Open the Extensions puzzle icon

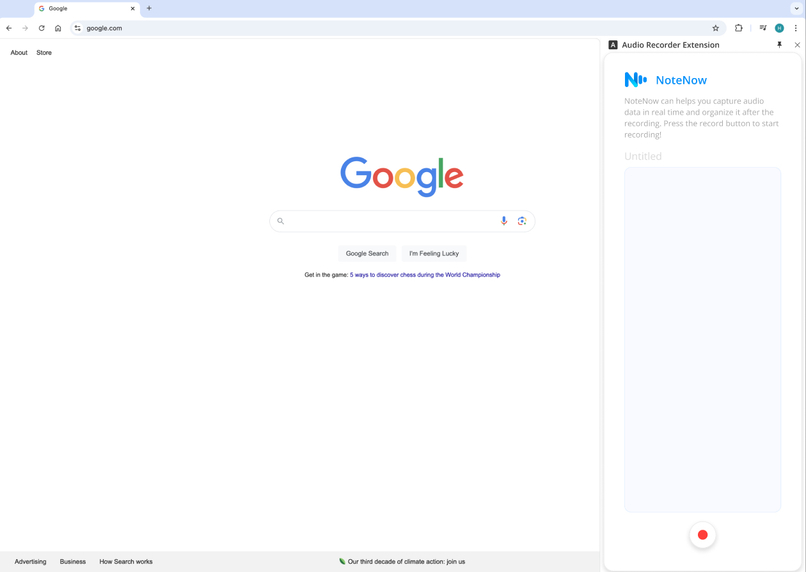(739, 28)
